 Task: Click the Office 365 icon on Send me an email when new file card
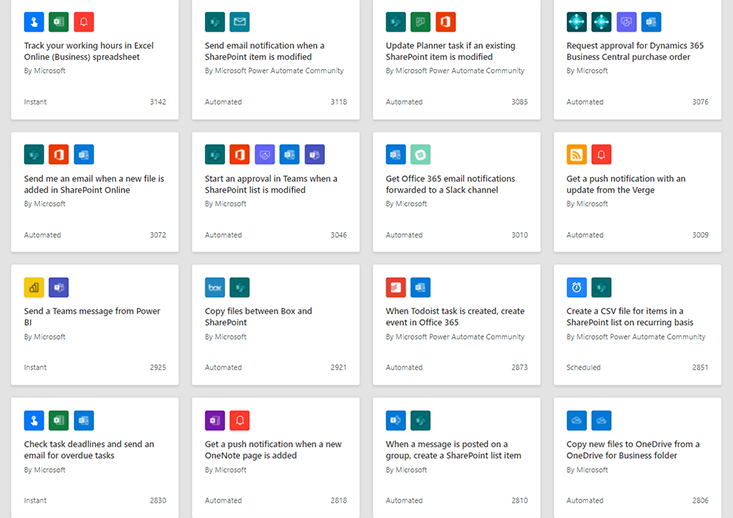tap(59, 155)
